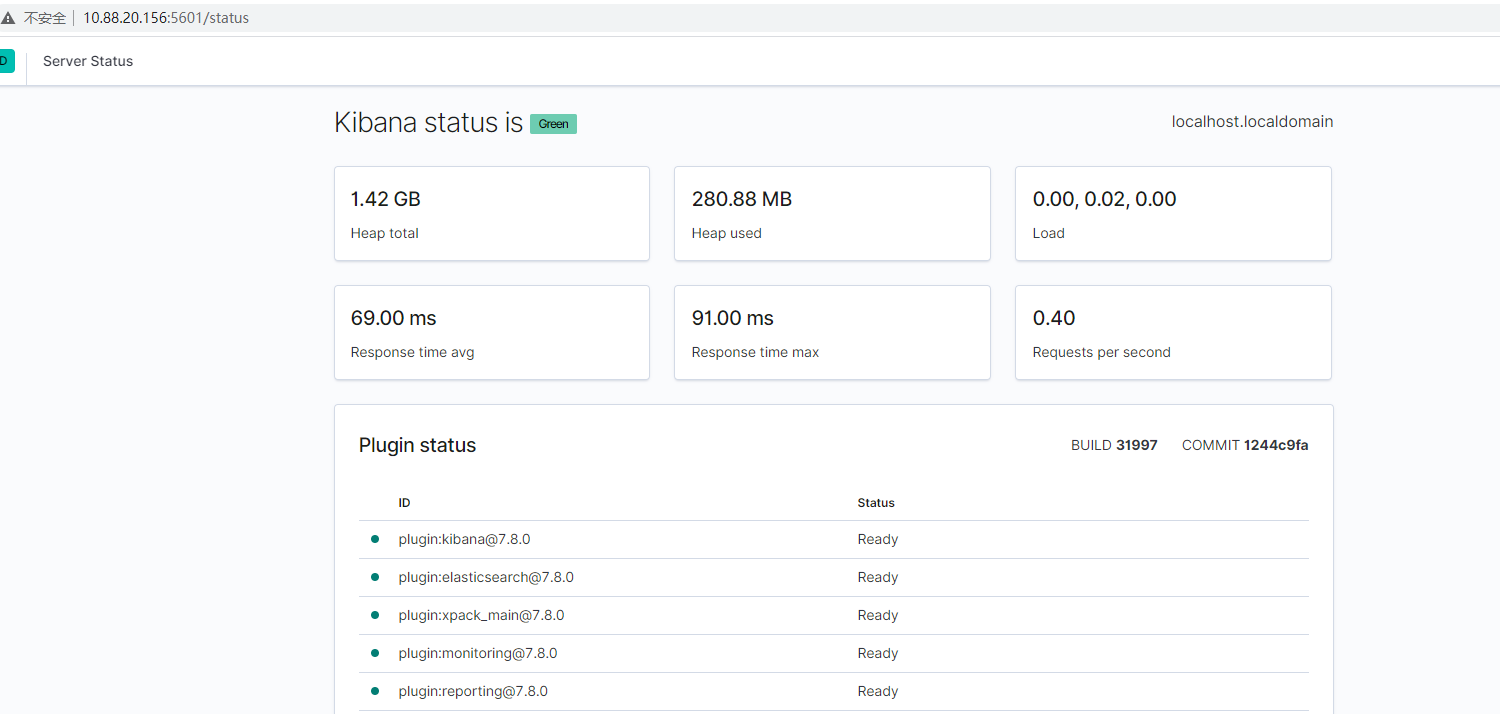Click the Heap used label
This screenshot has height=714, width=1500.
pos(727,233)
